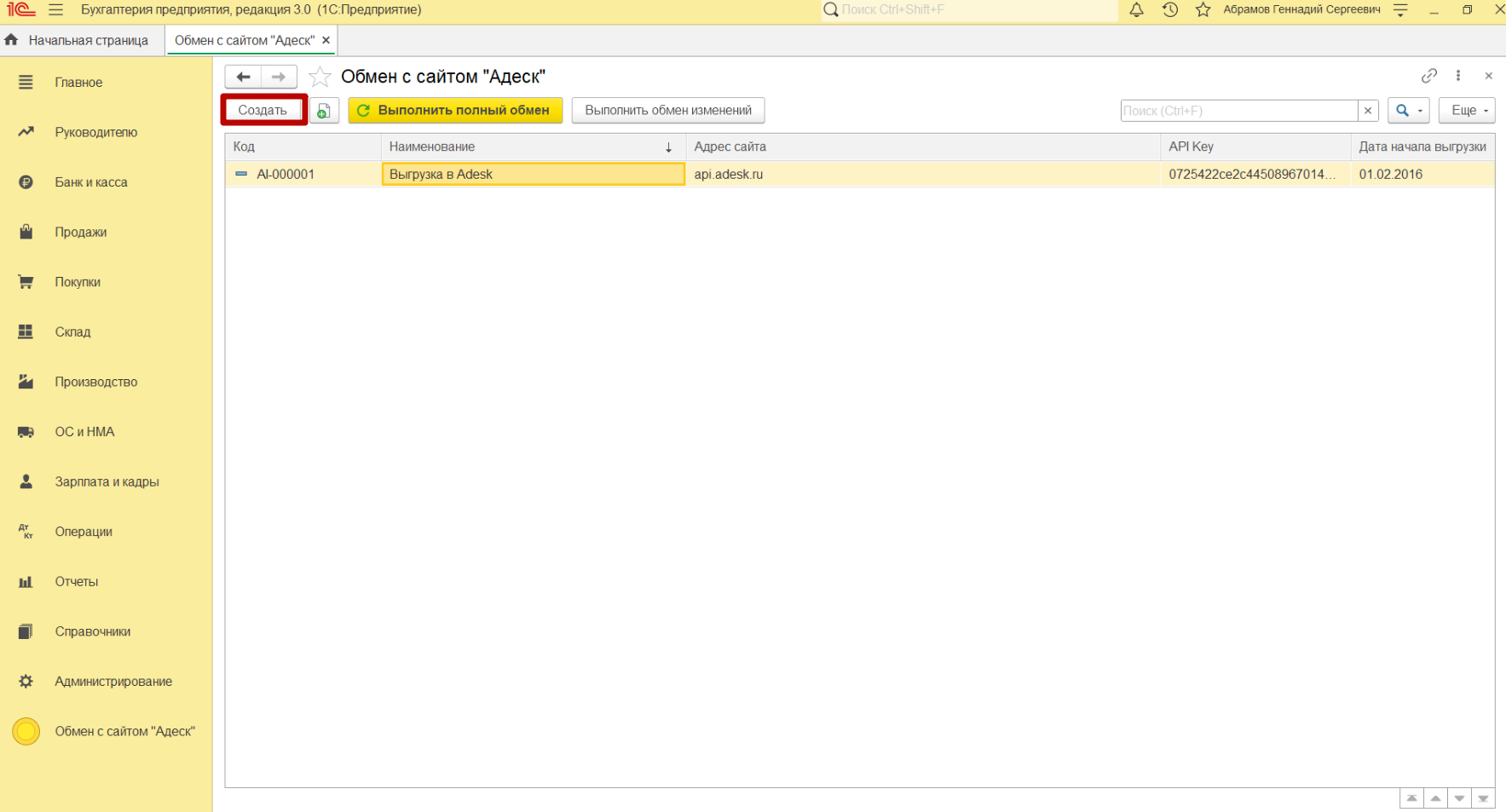Create new item by copying icon

324,111
